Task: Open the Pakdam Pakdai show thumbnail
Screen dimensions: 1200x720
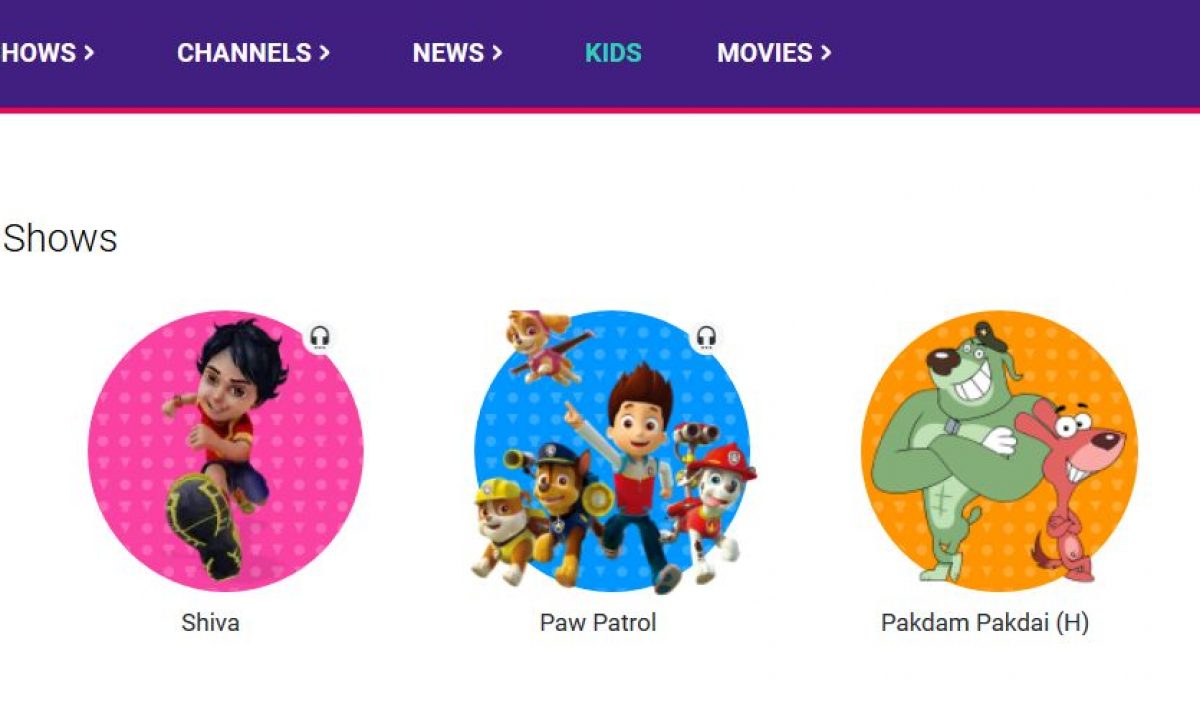Action: (x=999, y=450)
